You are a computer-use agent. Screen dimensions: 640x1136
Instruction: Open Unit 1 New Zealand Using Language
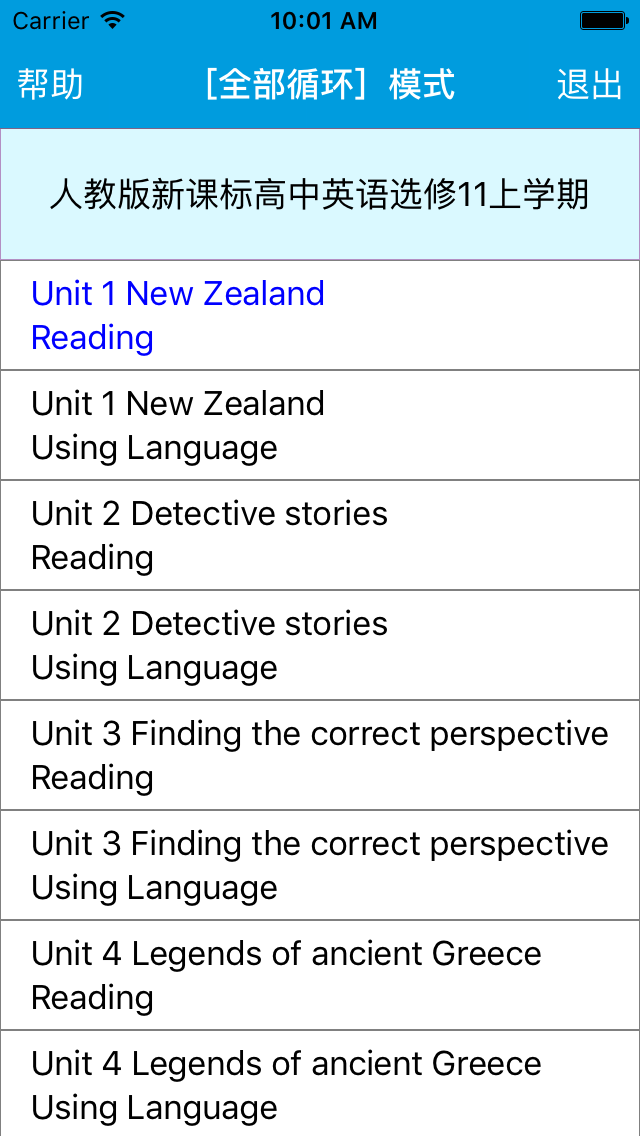320,425
